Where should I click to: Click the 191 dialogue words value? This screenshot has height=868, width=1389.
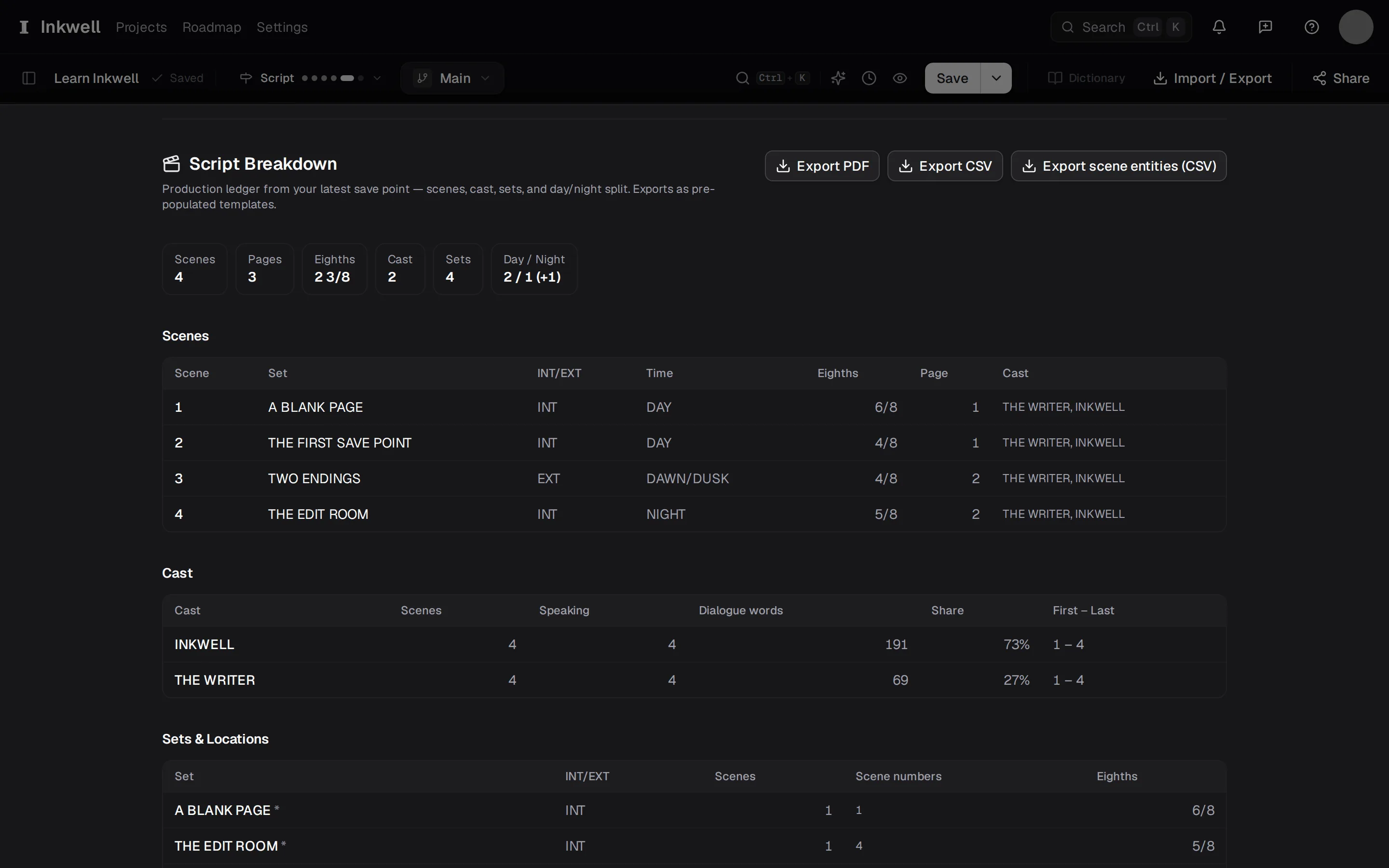pyautogui.click(x=896, y=644)
